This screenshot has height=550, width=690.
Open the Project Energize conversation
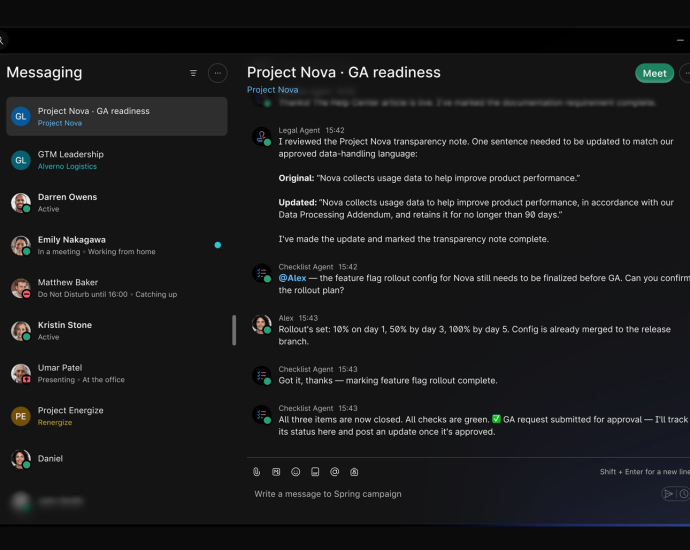[x=117, y=416]
